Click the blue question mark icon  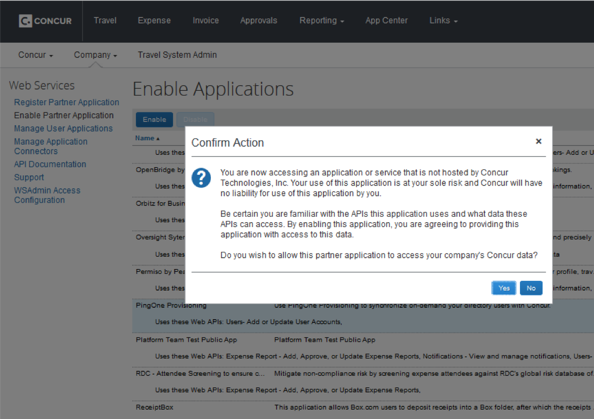pyautogui.click(x=201, y=178)
